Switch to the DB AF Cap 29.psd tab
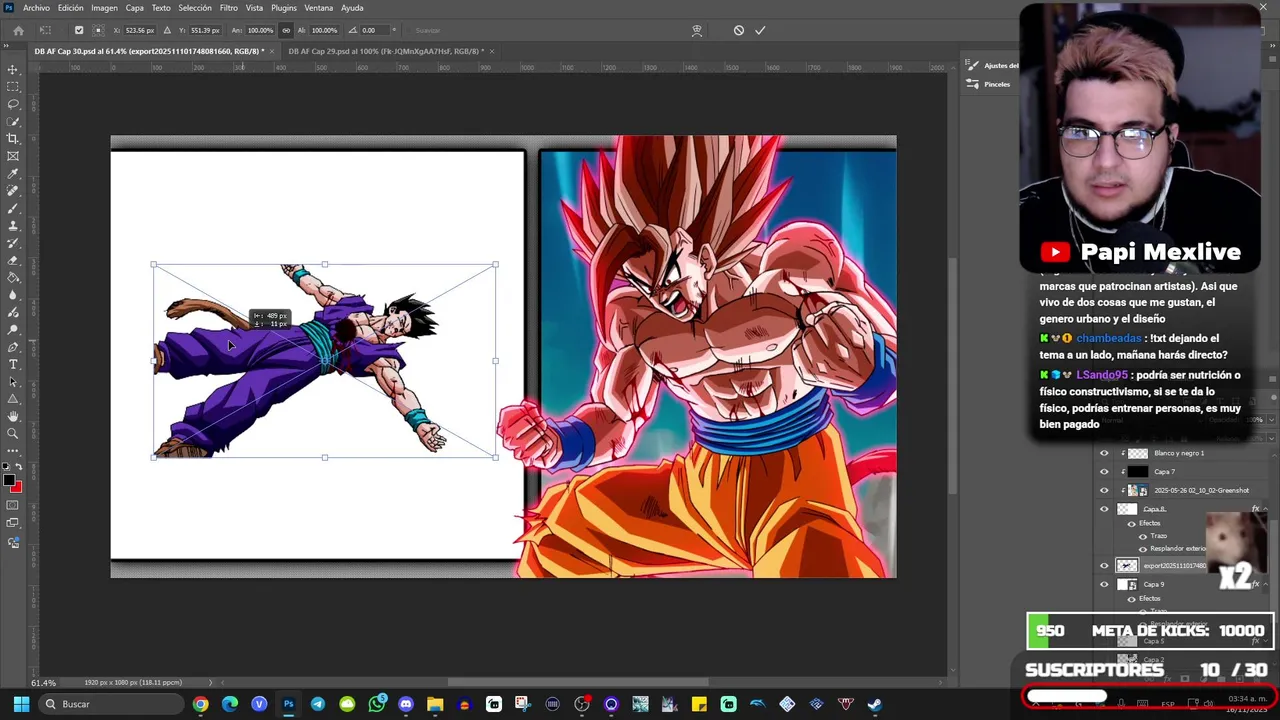 384,51
